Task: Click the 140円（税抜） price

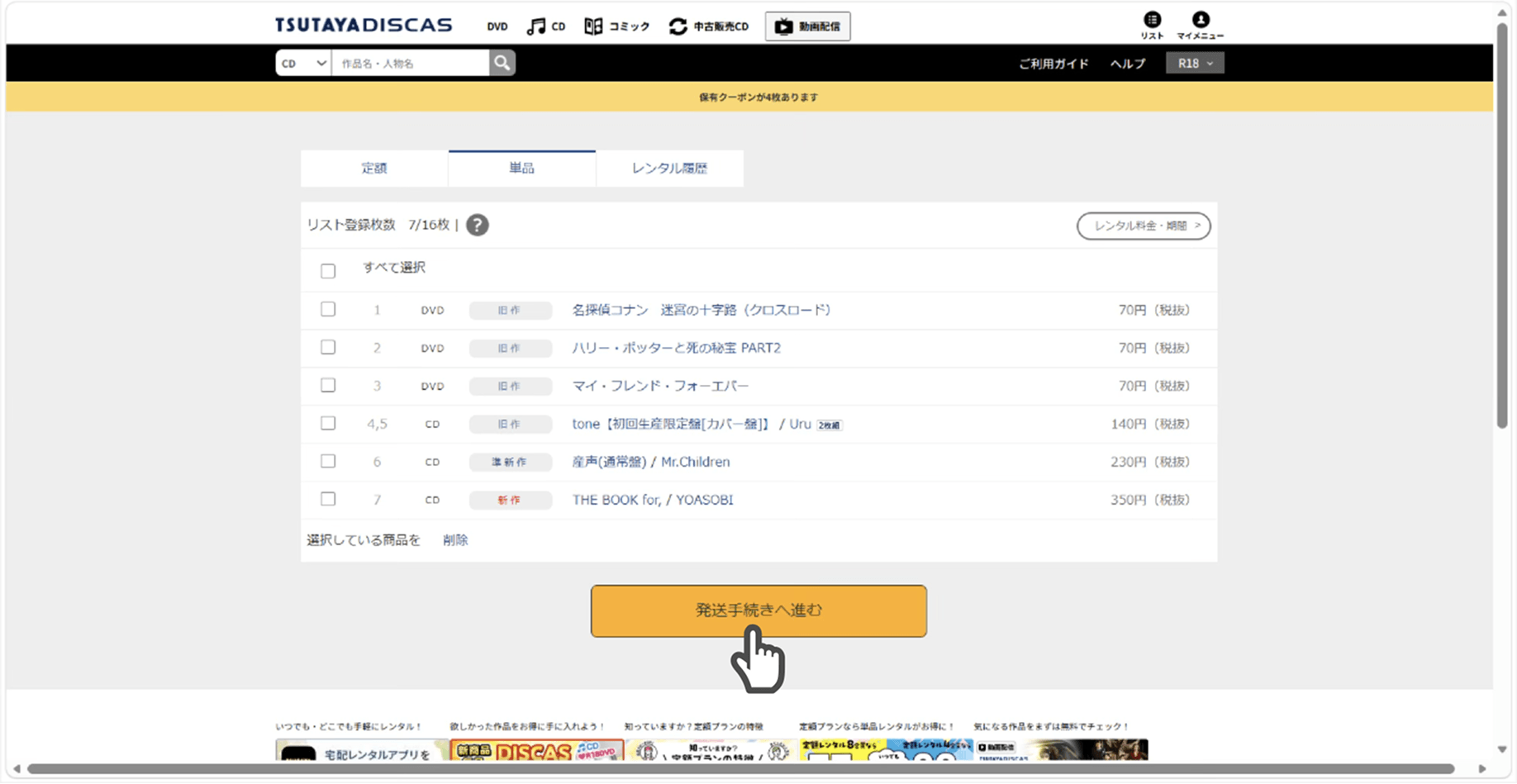Action: coord(1150,424)
